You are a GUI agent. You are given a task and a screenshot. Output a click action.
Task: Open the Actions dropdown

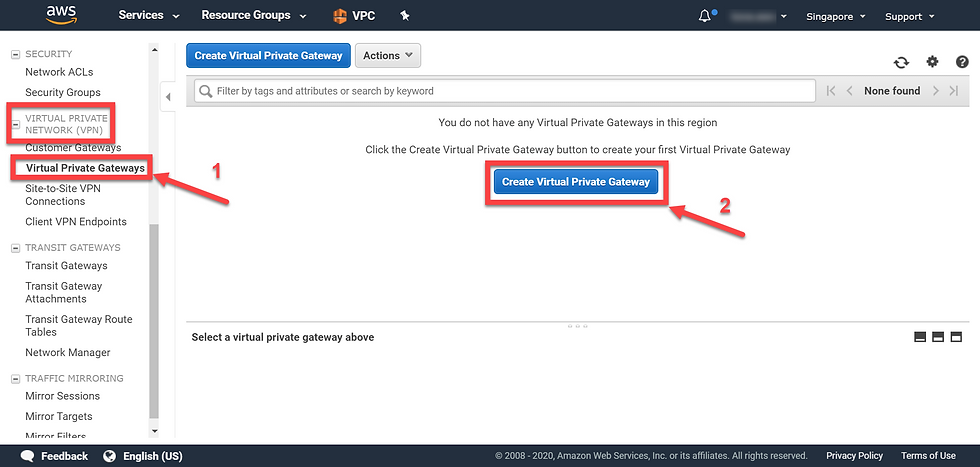tap(388, 56)
